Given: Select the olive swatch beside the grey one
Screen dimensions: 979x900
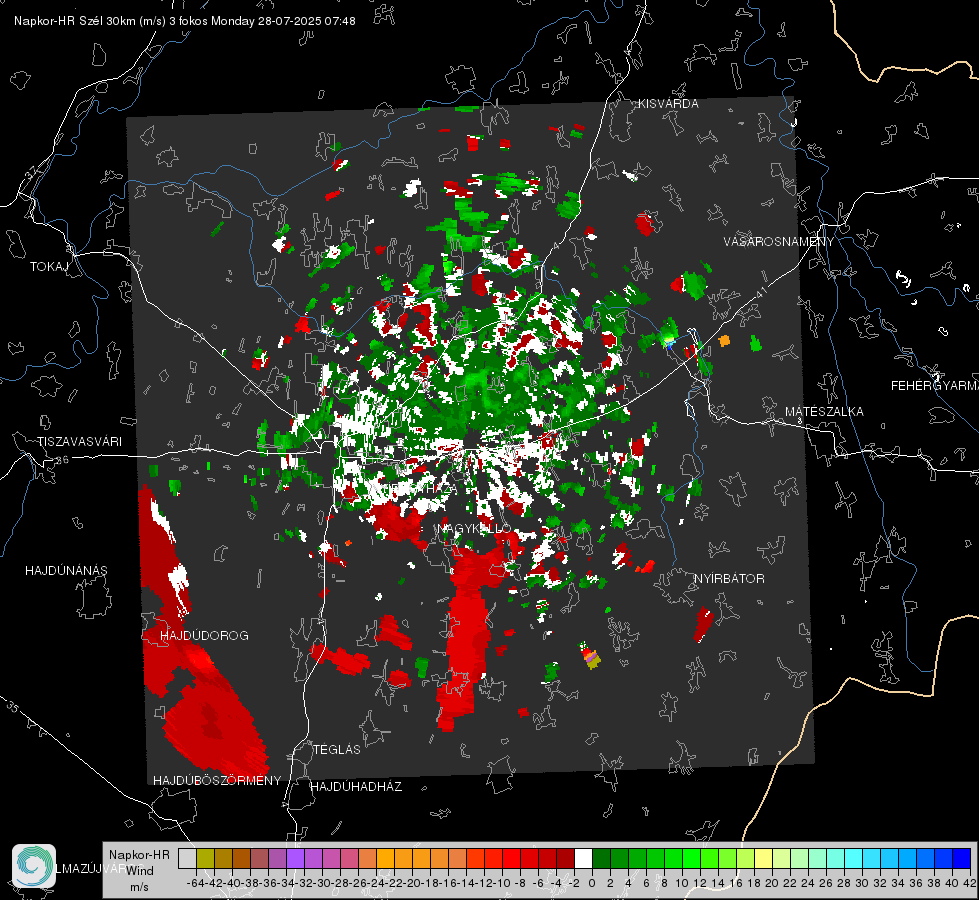Looking at the screenshot, I should coord(205,858).
